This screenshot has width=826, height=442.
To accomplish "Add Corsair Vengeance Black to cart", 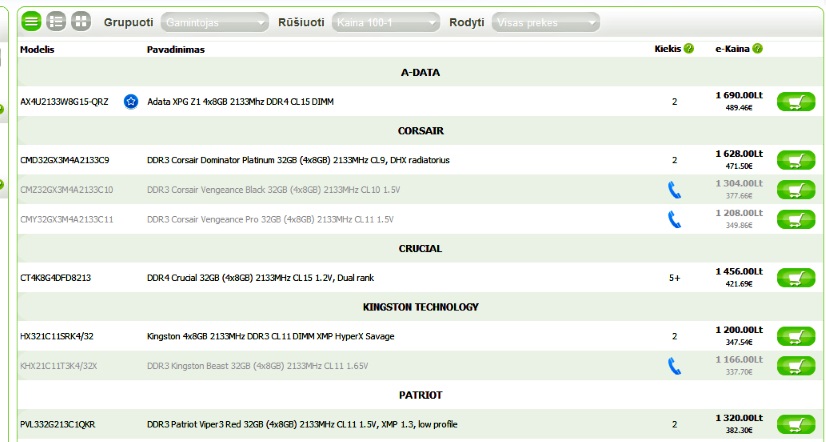I will 795,190.
